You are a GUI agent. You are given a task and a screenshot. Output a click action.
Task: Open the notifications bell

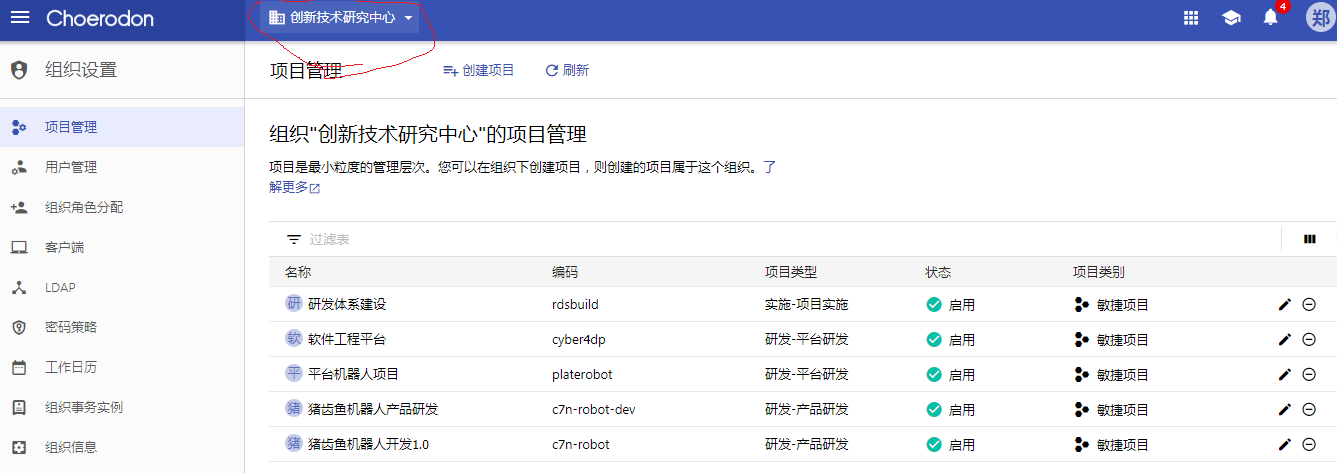[x=1271, y=18]
